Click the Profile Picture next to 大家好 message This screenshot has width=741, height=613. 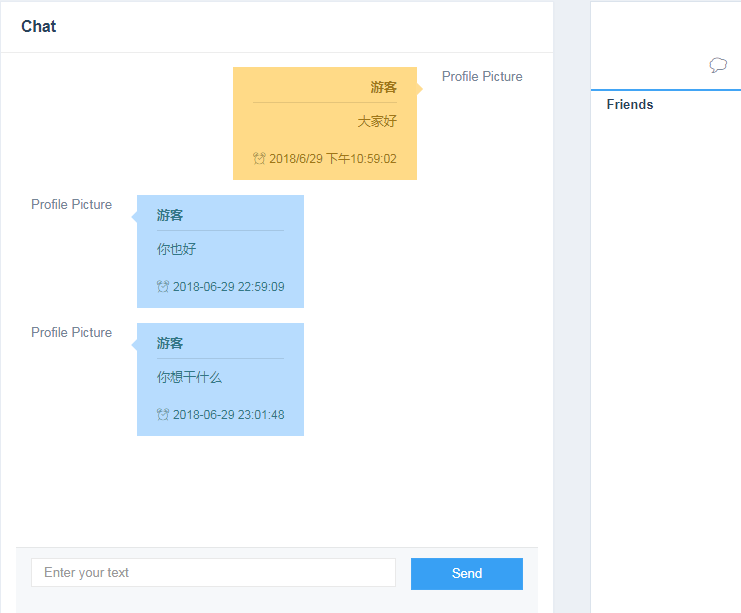(x=482, y=77)
